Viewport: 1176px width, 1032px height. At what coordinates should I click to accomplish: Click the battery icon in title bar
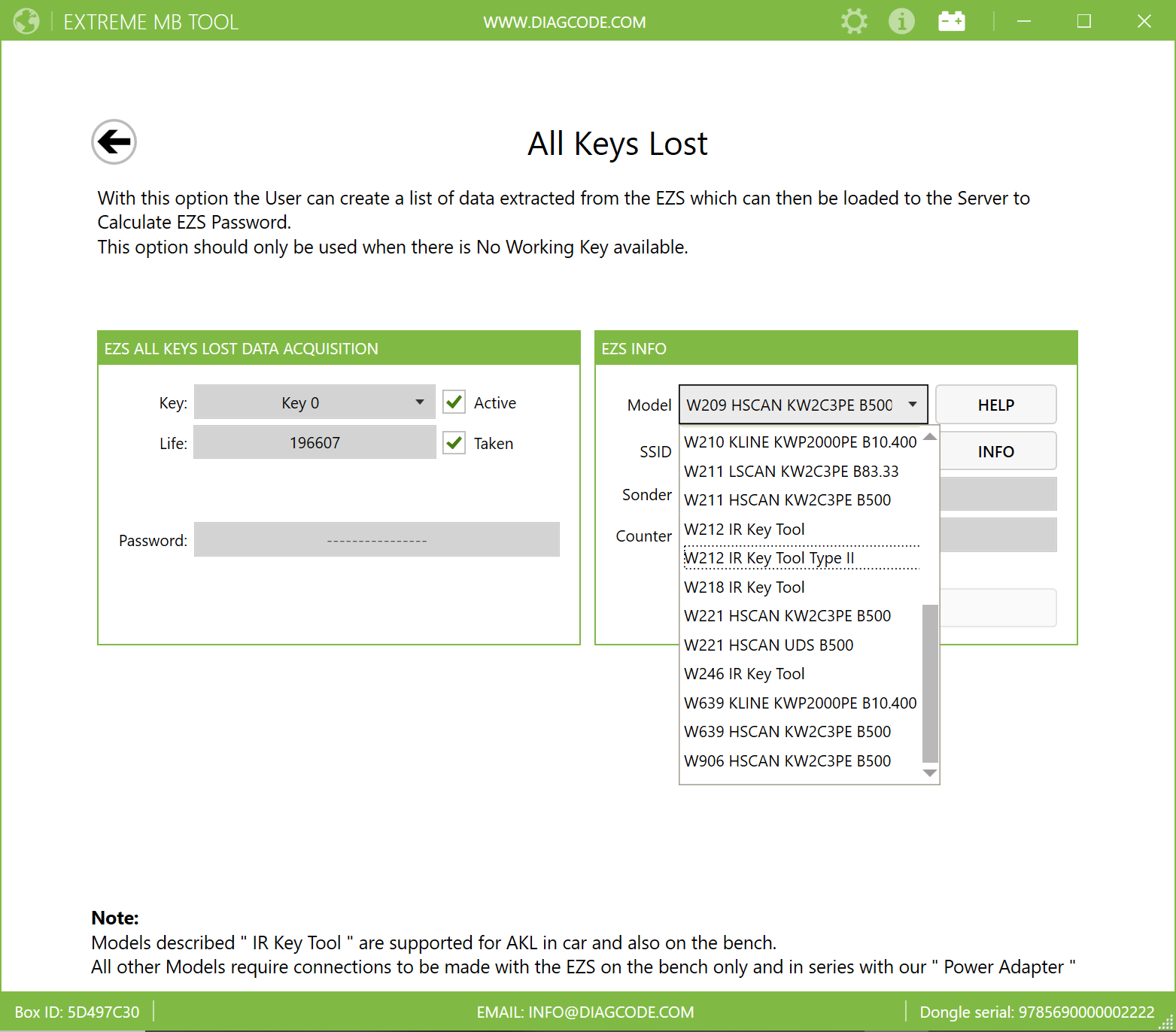952,21
